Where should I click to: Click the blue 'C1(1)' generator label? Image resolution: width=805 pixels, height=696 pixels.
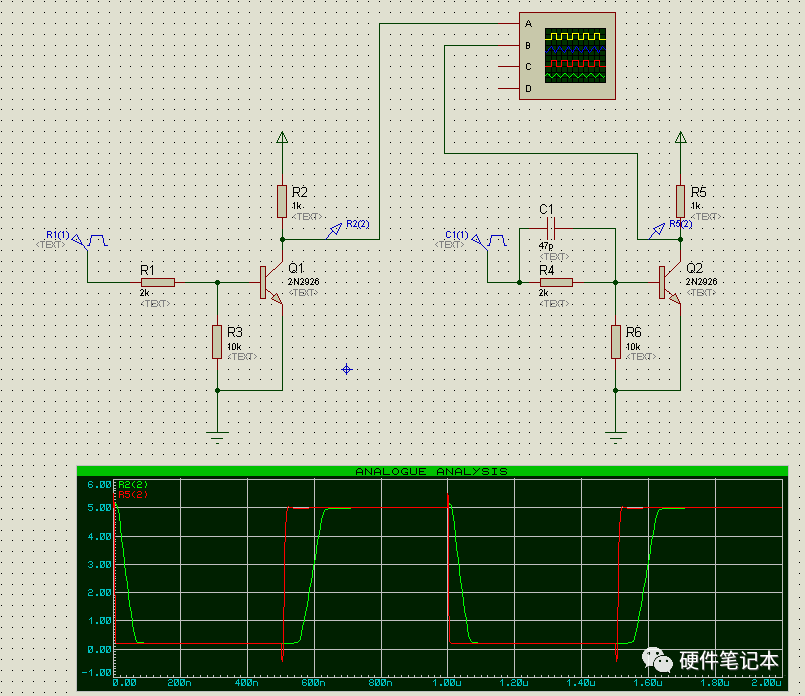[x=457, y=235]
